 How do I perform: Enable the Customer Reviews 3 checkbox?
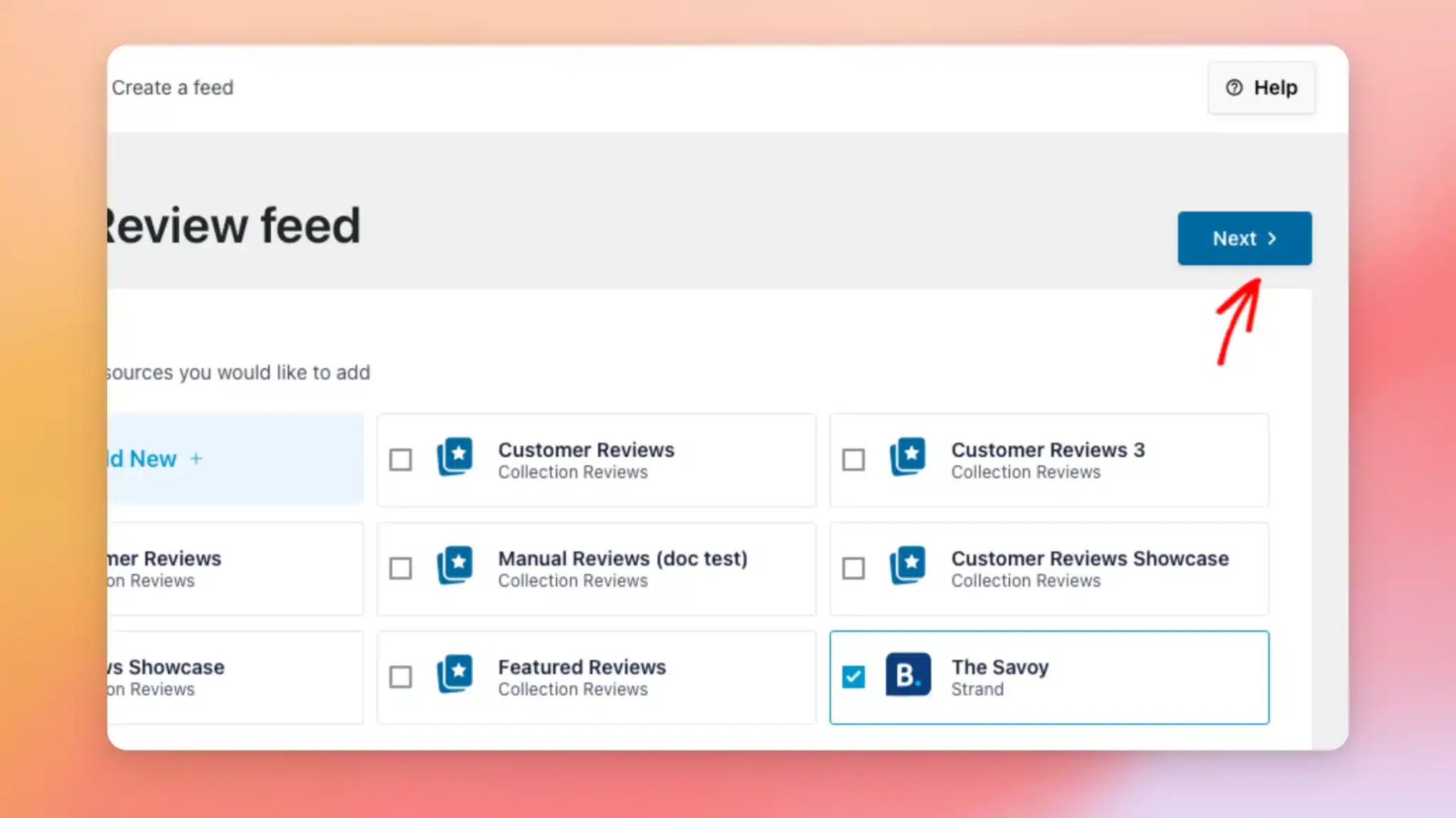tap(853, 460)
